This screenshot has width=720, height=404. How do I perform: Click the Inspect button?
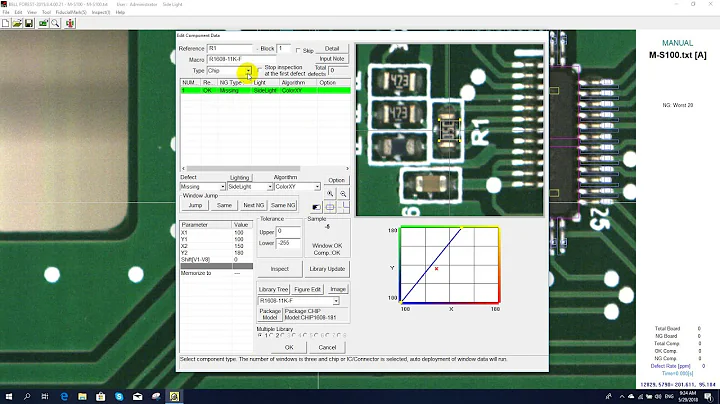(x=280, y=269)
